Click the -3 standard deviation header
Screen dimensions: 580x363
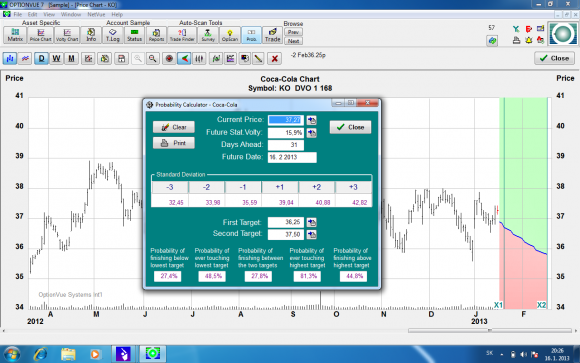coord(170,187)
